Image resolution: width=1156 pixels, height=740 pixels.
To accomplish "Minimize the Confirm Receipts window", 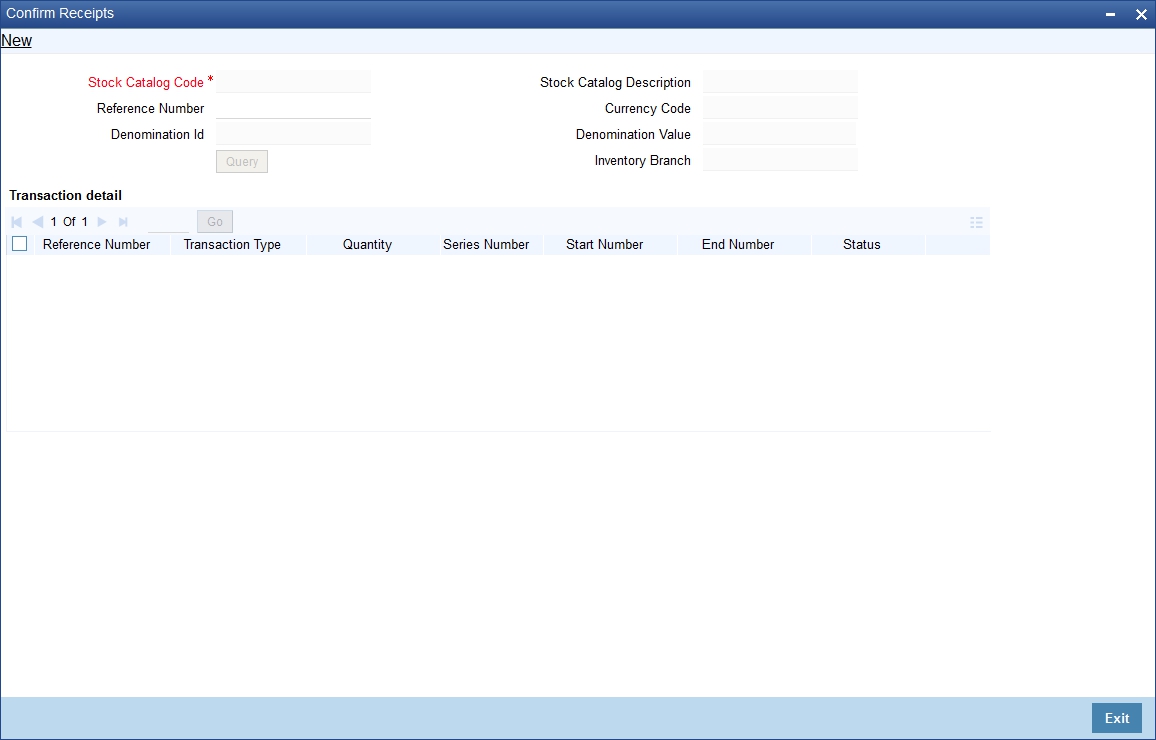I will click(1110, 14).
